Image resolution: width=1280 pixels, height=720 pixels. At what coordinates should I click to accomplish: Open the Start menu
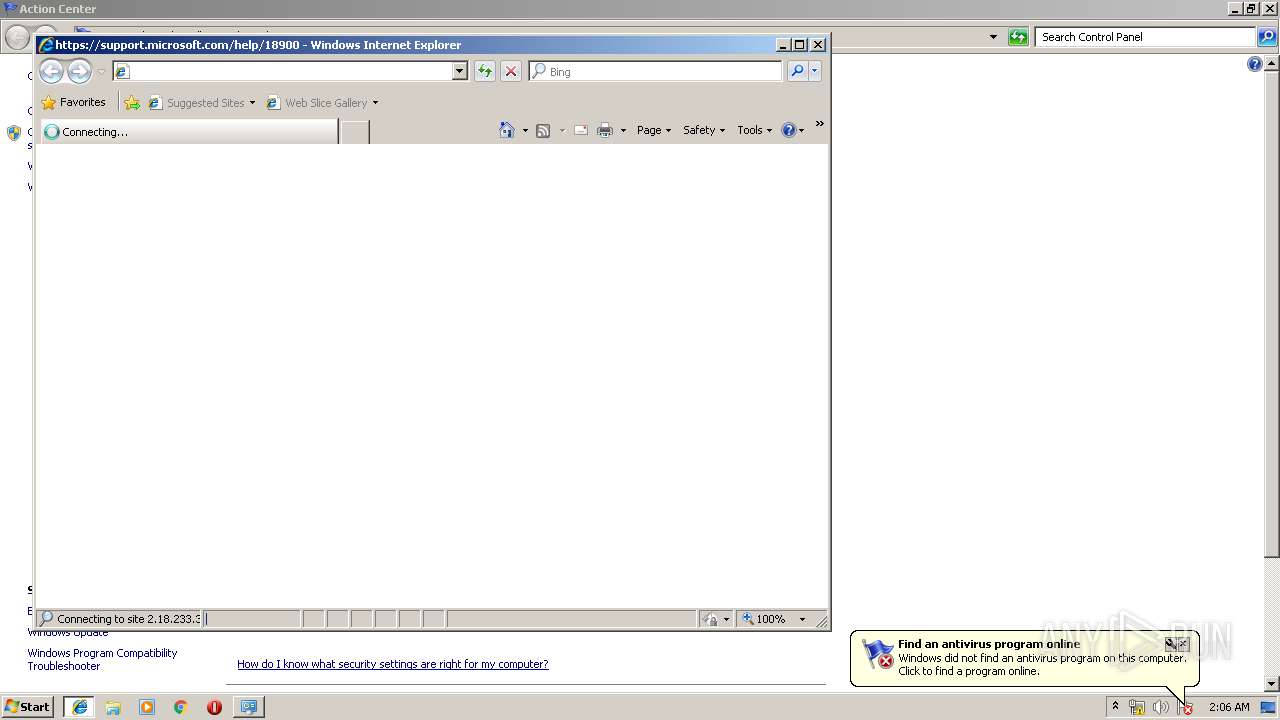pyautogui.click(x=28, y=707)
